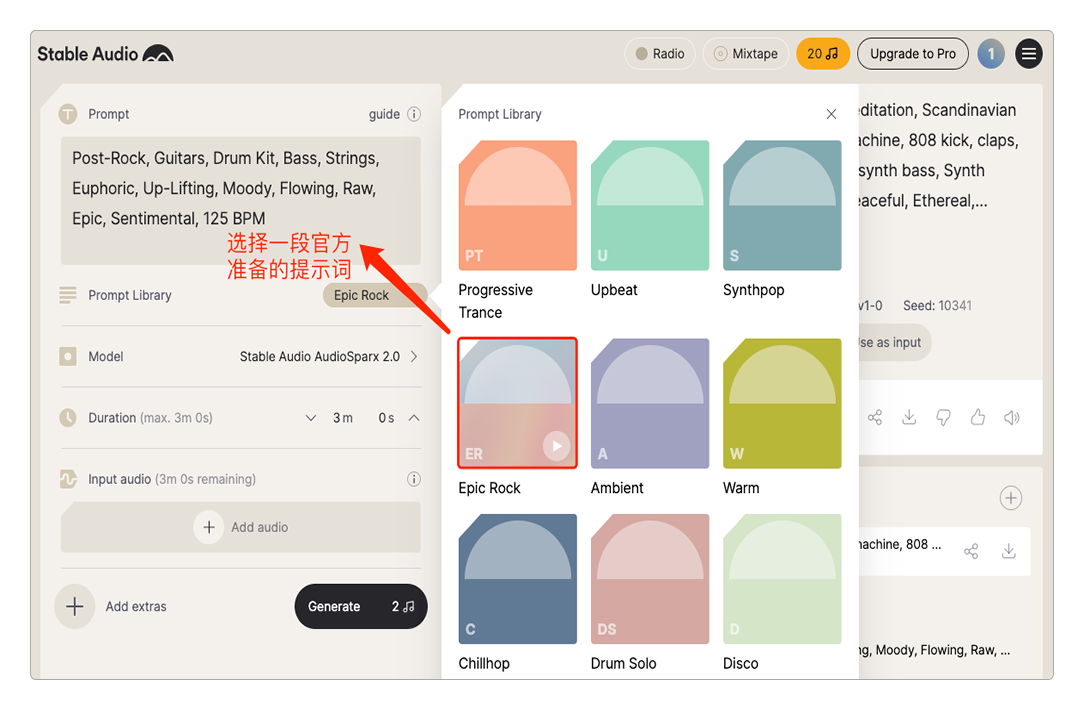Click the Seed: 10341 text
Image resolution: width=1084 pixels, height=710 pixels.
[x=937, y=306]
